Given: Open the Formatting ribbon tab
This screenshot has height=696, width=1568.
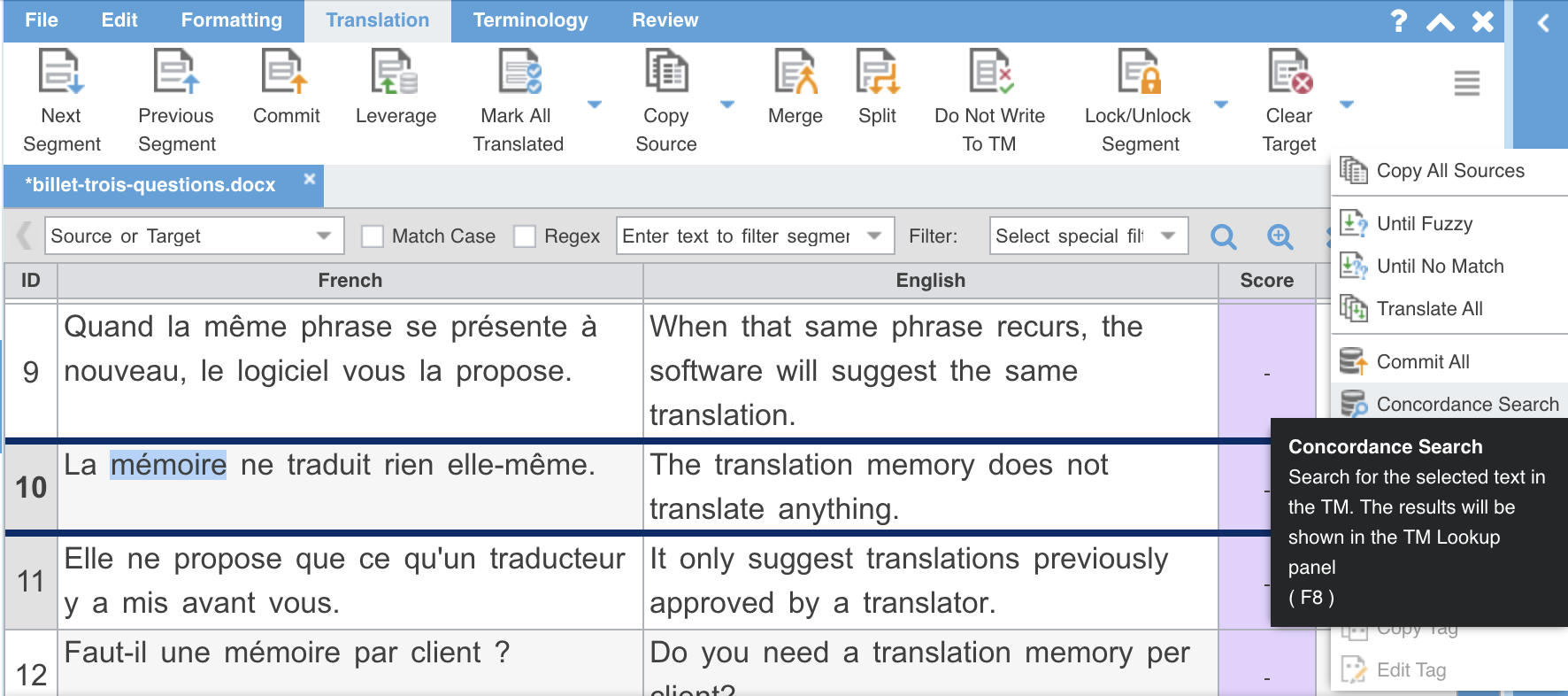Looking at the screenshot, I should coord(232,20).
